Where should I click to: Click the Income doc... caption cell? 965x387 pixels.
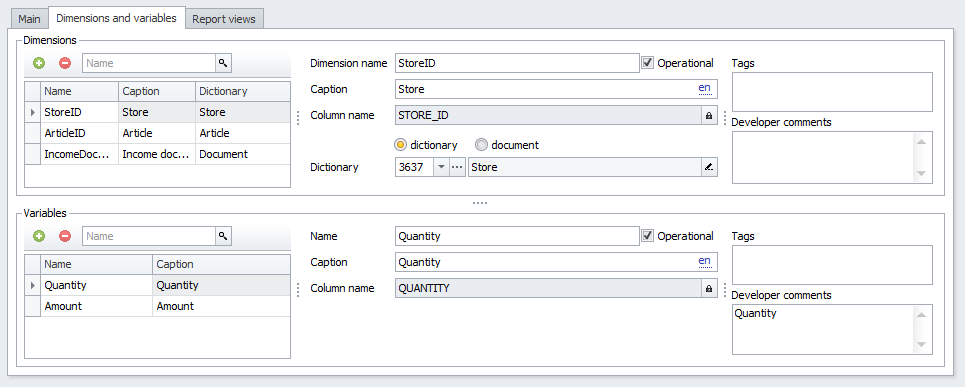pyautogui.click(x=157, y=154)
